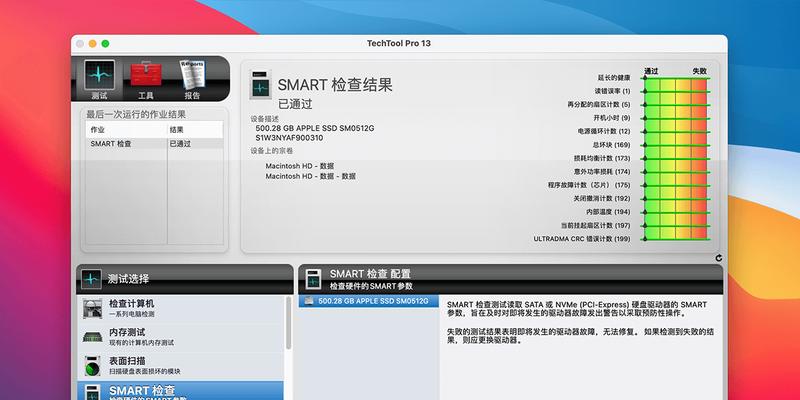This screenshot has width=800, height=400.
Task: Click the SMART 检查 配置 header icon
Action: click(x=313, y=279)
